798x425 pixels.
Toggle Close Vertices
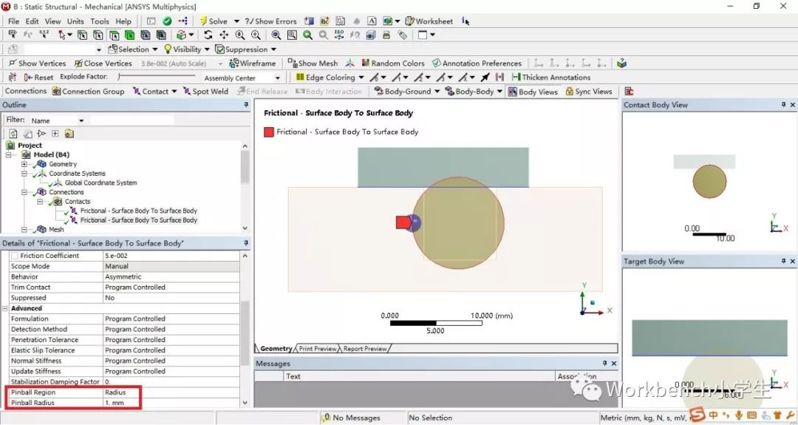(103, 63)
